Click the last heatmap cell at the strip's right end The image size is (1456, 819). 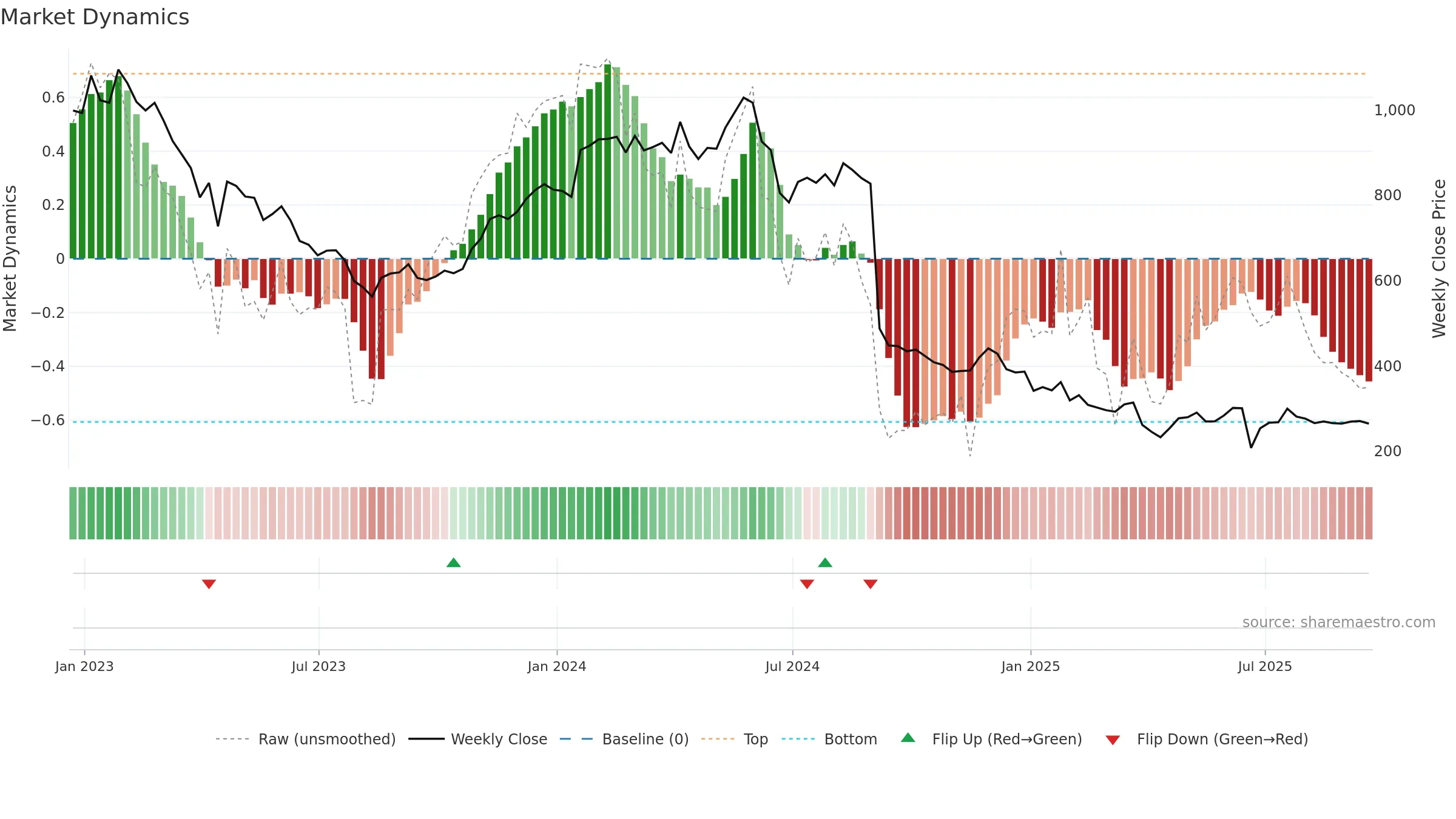point(1369,513)
